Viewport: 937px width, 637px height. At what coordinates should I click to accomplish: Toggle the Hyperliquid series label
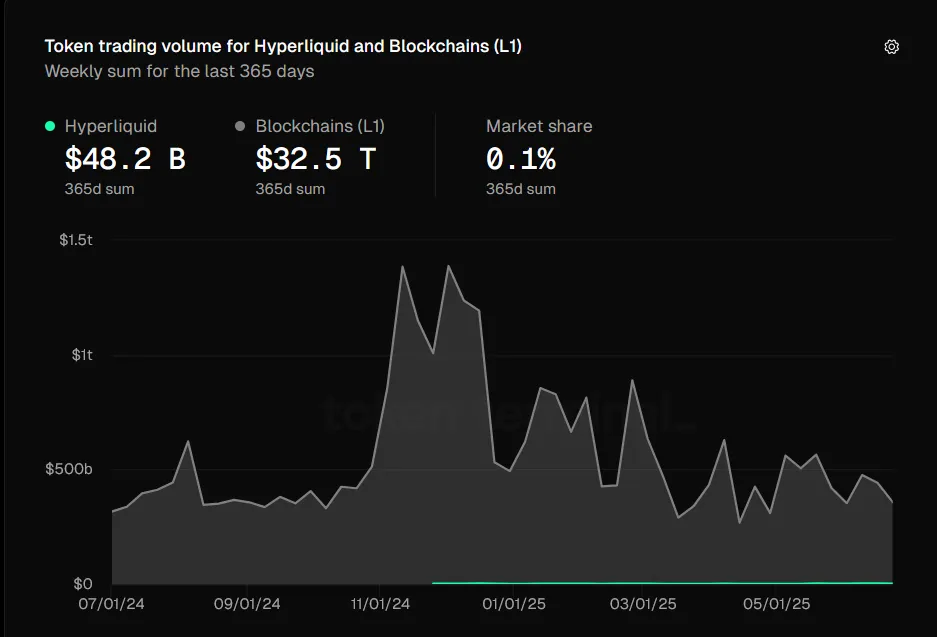[111, 126]
